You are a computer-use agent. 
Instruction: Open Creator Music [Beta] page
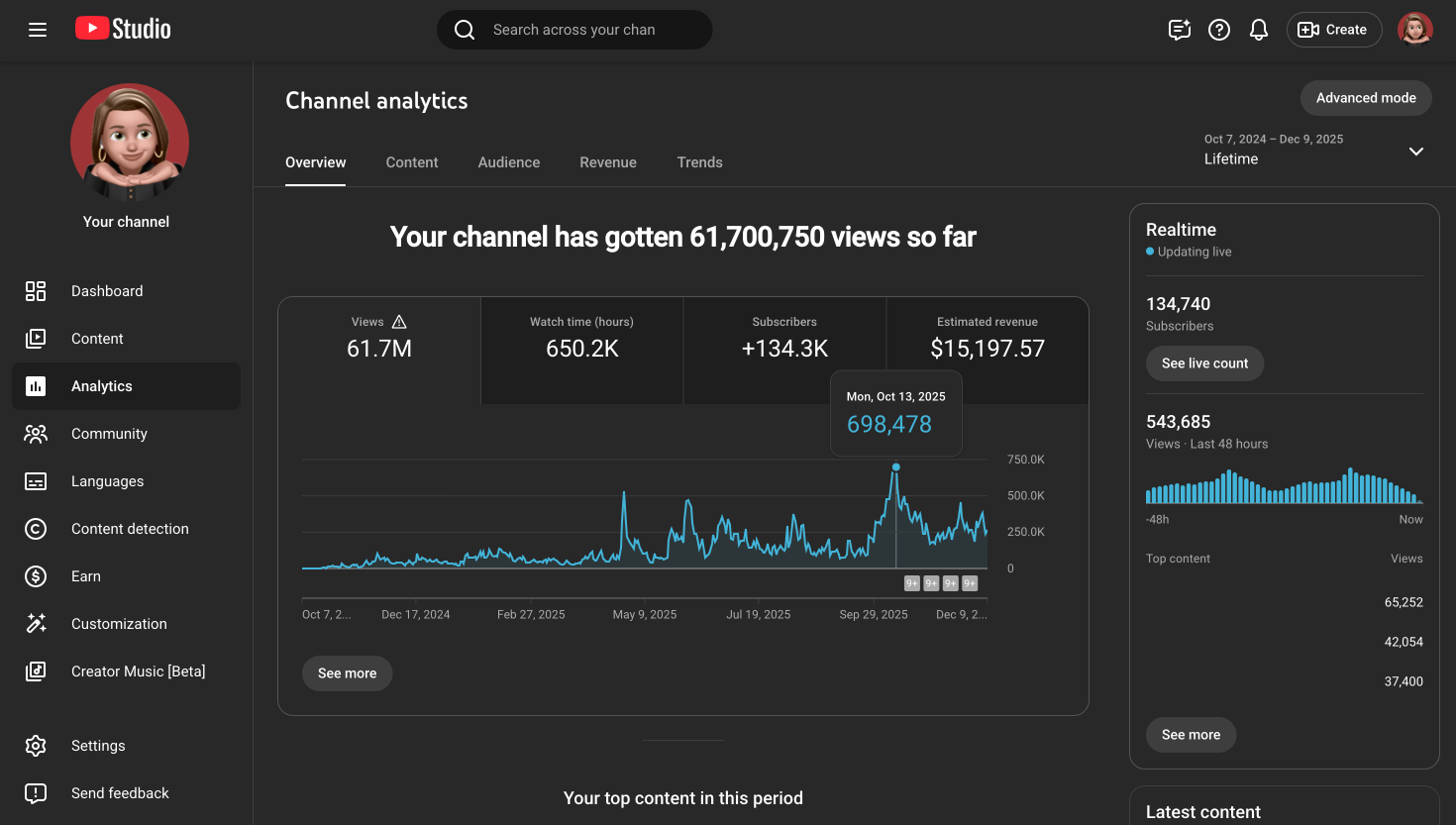click(x=138, y=671)
